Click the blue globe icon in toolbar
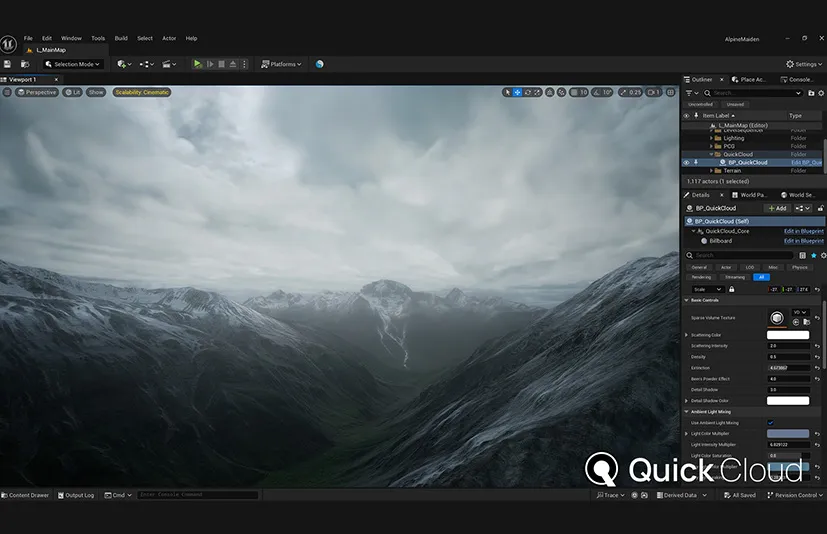The image size is (827, 534). [x=320, y=64]
